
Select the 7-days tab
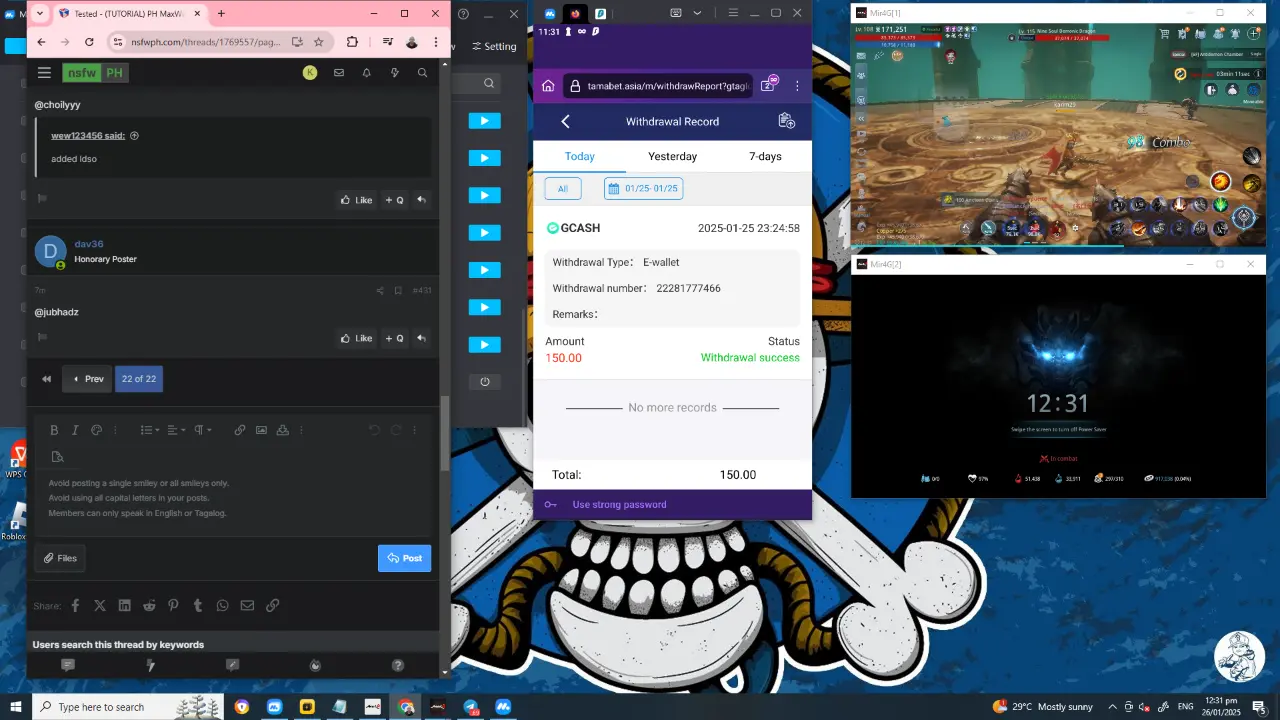pos(765,156)
